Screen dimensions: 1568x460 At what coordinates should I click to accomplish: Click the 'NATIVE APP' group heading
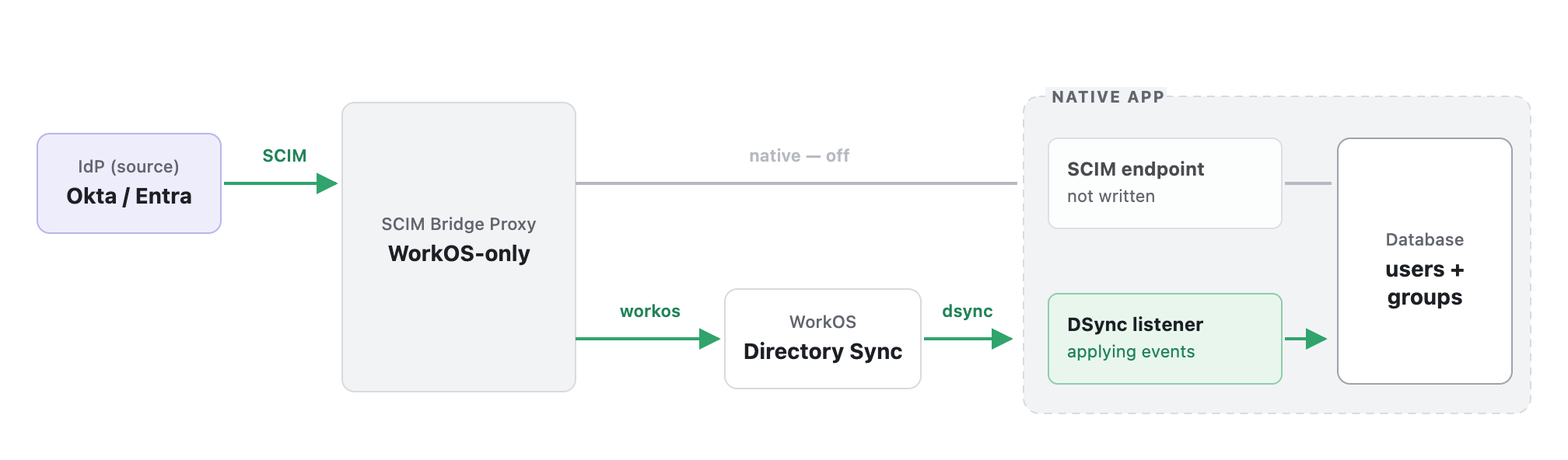[x=1108, y=96]
